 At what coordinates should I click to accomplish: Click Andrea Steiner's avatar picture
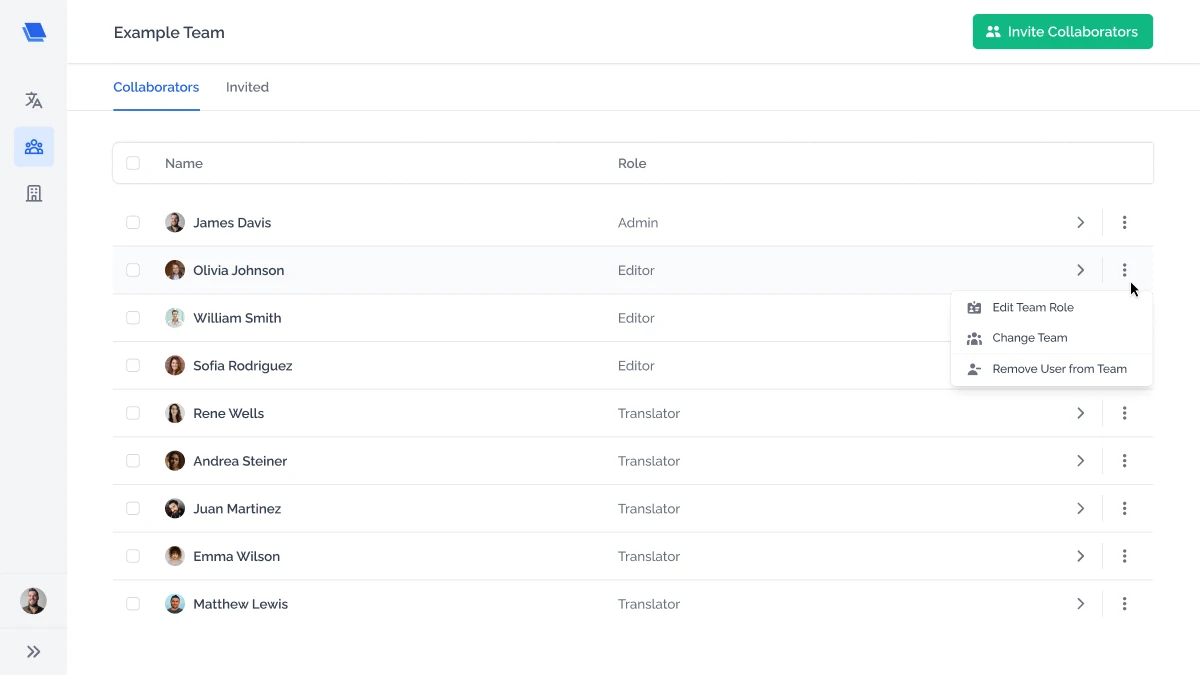(x=175, y=461)
